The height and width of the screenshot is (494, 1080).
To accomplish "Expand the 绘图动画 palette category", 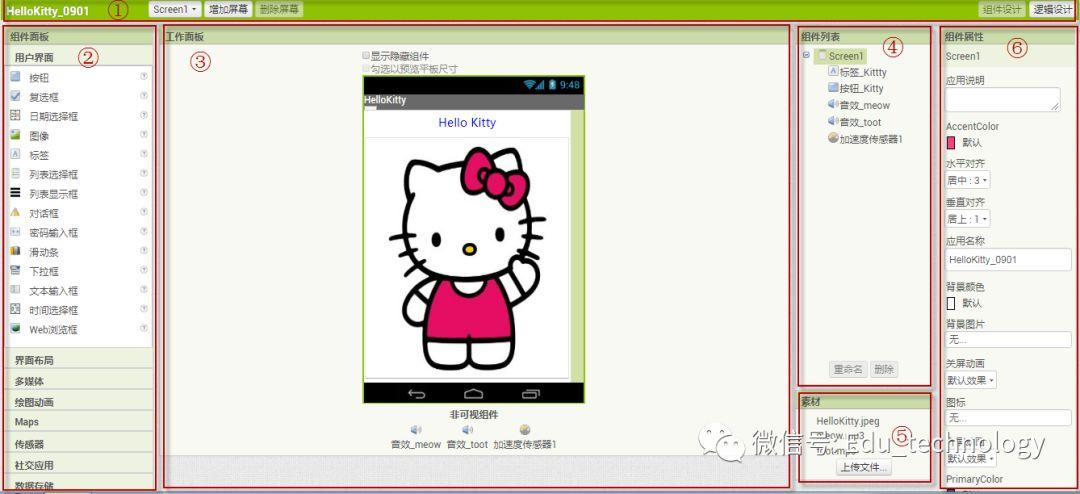I will (80, 402).
